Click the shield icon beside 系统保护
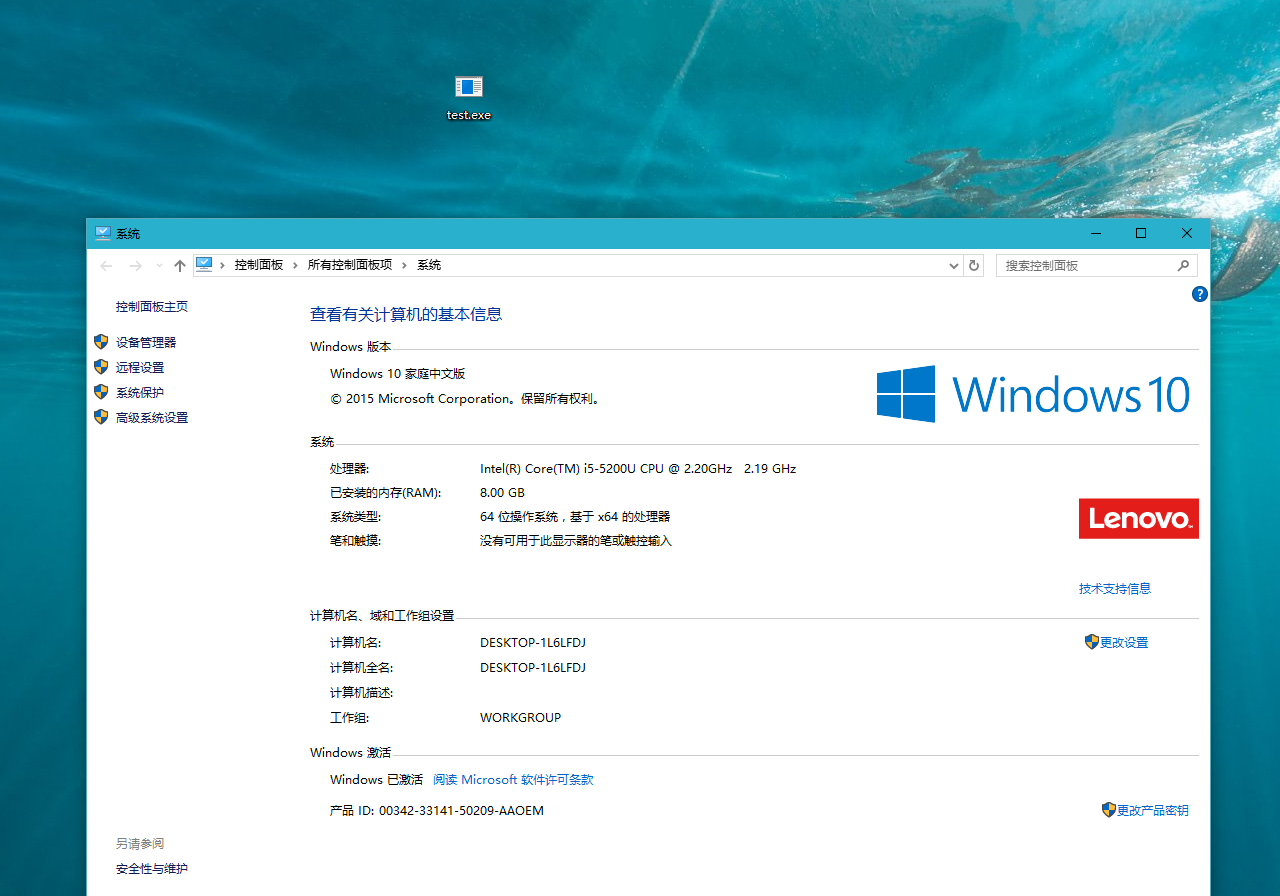Image resolution: width=1280 pixels, height=896 pixels. tap(101, 392)
